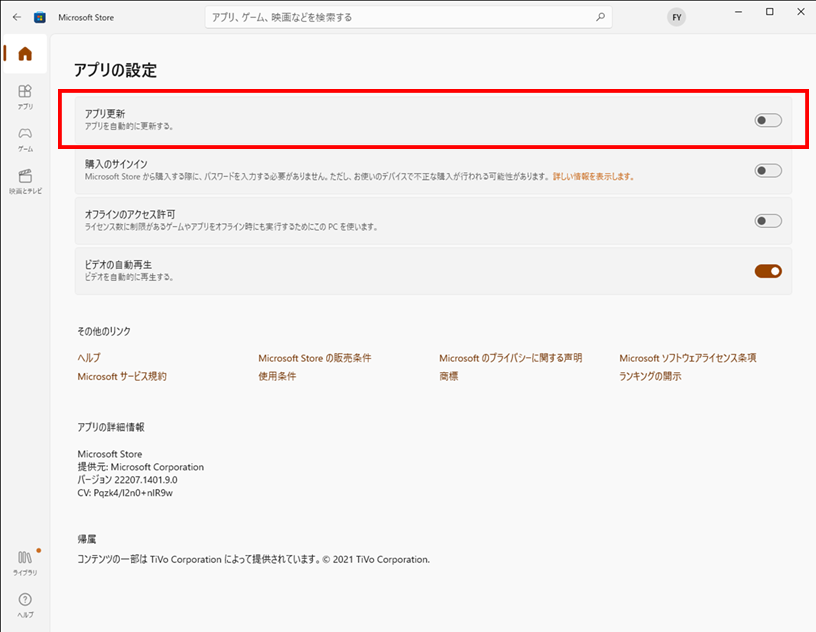This screenshot has width=816, height=632.
Task: Open Microsoft Store の販売条件 link
Action: click(x=315, y=358)
